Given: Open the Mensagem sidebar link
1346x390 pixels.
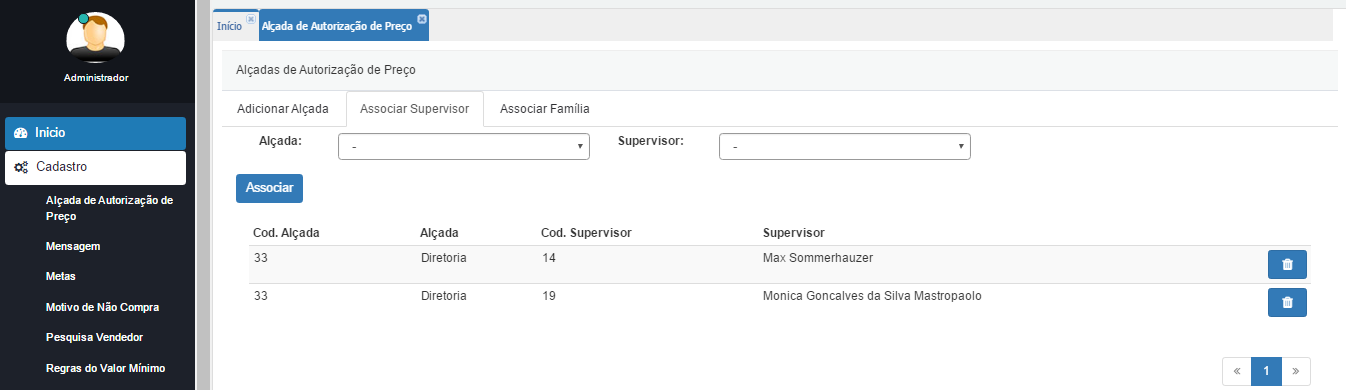Looking at the screenshot, I should pos(73,246).
